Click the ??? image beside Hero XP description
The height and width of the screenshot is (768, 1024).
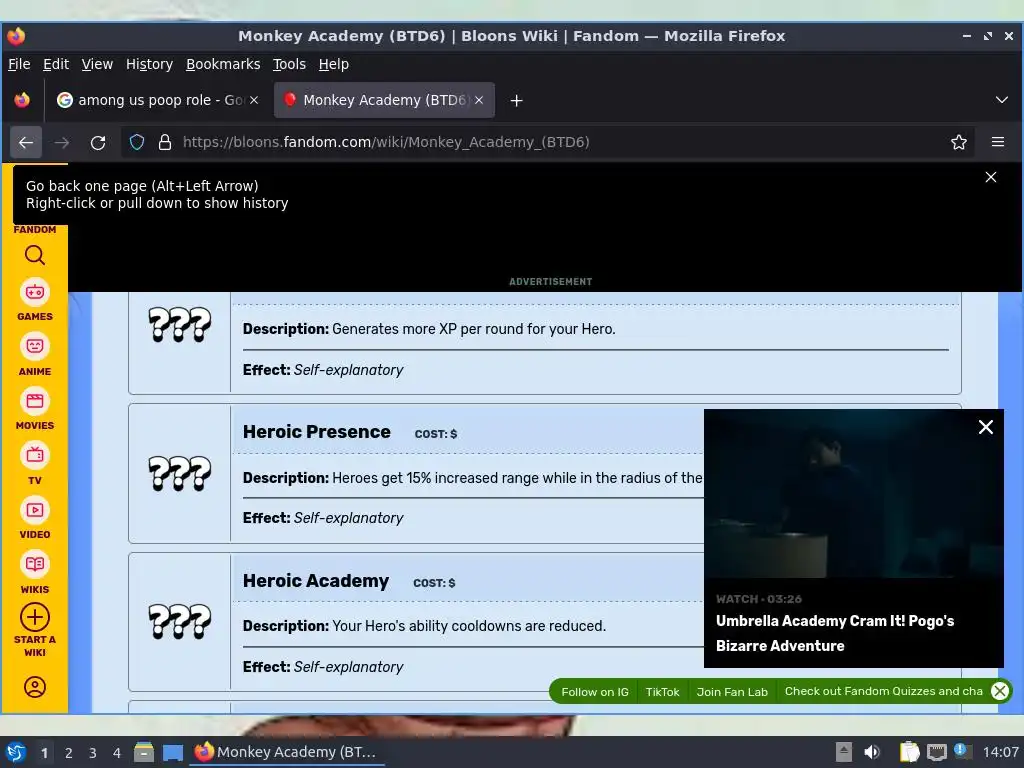coord(180,325)
